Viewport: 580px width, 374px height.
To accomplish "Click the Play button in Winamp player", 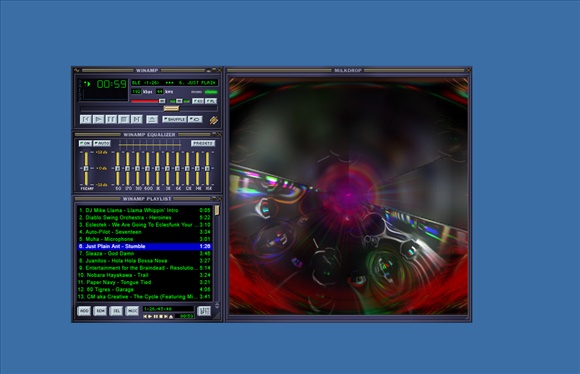I will pyautogui.click(x=98, y=119).
